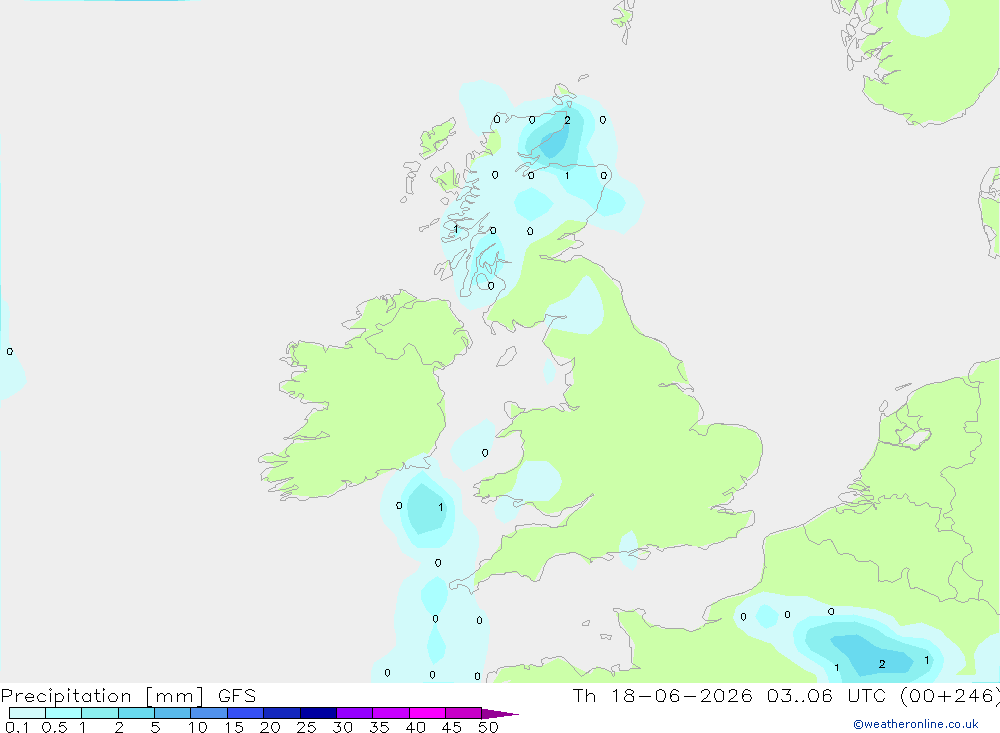Image resolution: width=1000 pixels, height=733 pixels.
Task: Click the '0.1' legend scale label
Action: click(18, 727)
